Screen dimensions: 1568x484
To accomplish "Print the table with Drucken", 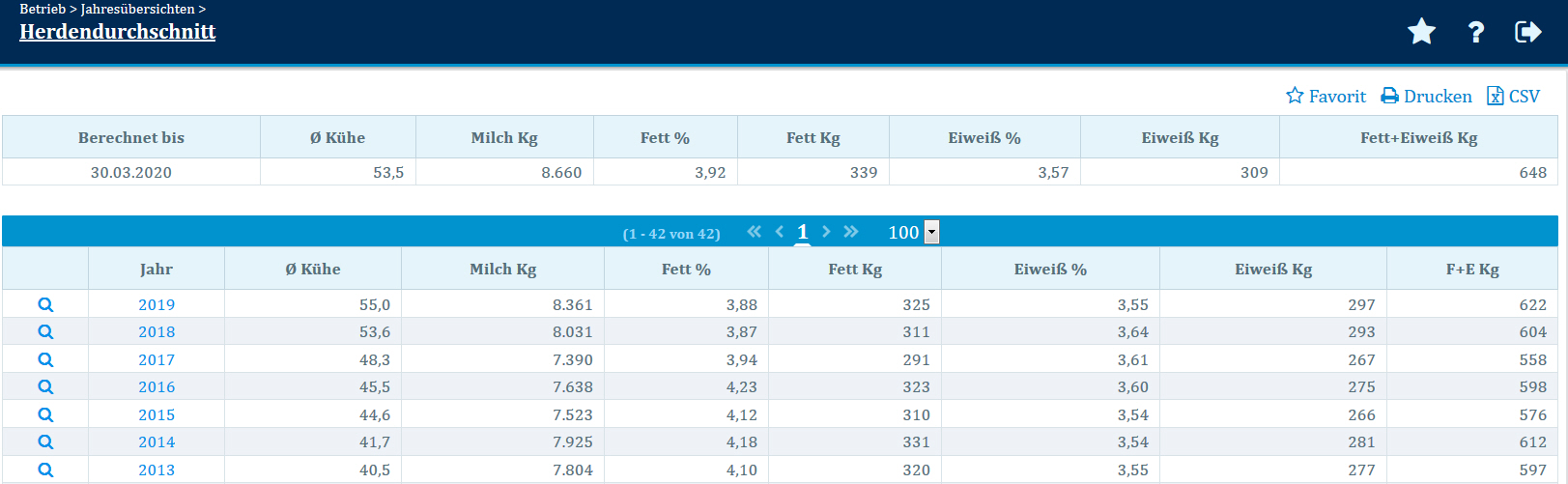I will coord(1426,96).
